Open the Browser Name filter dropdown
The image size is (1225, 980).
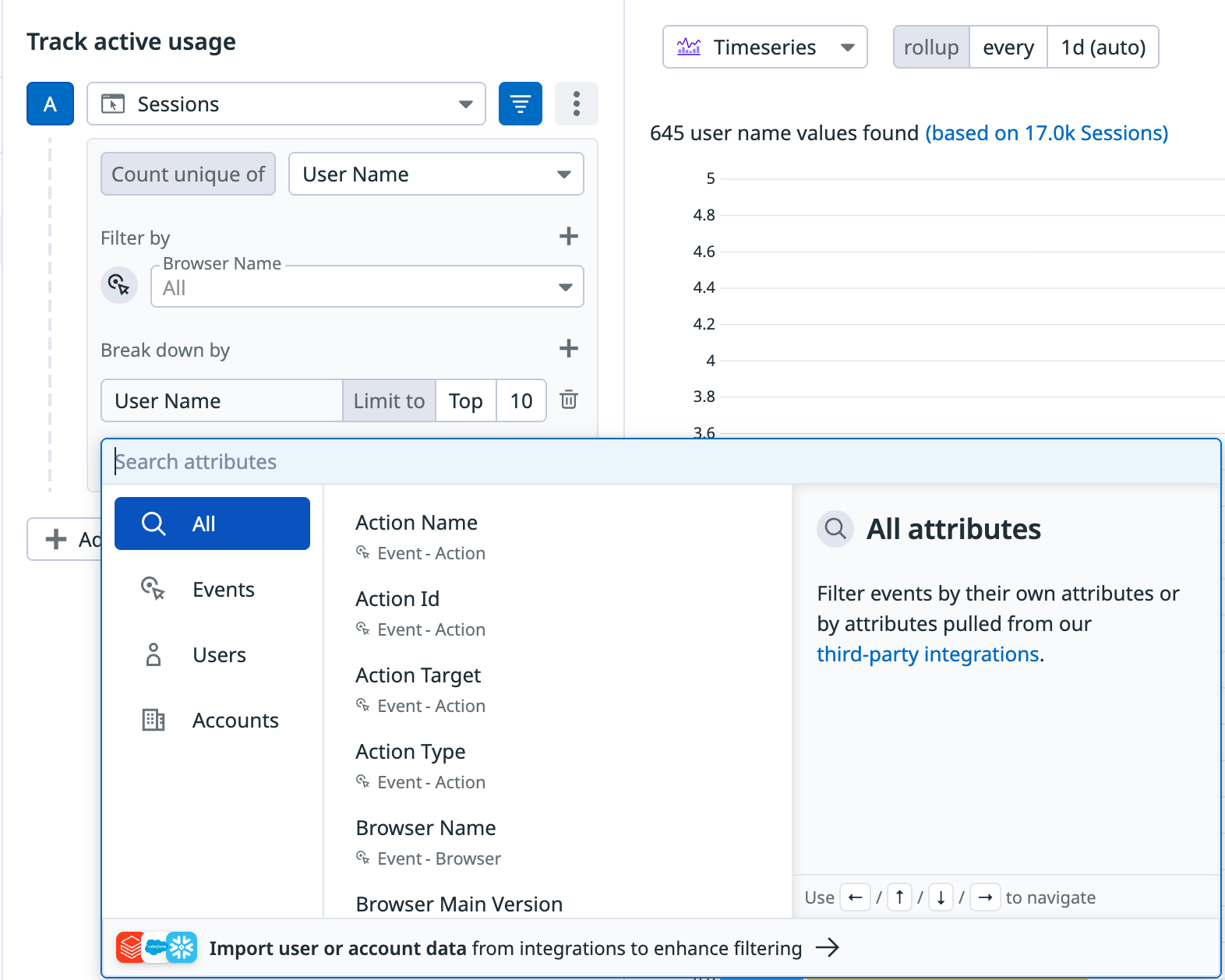367,287
